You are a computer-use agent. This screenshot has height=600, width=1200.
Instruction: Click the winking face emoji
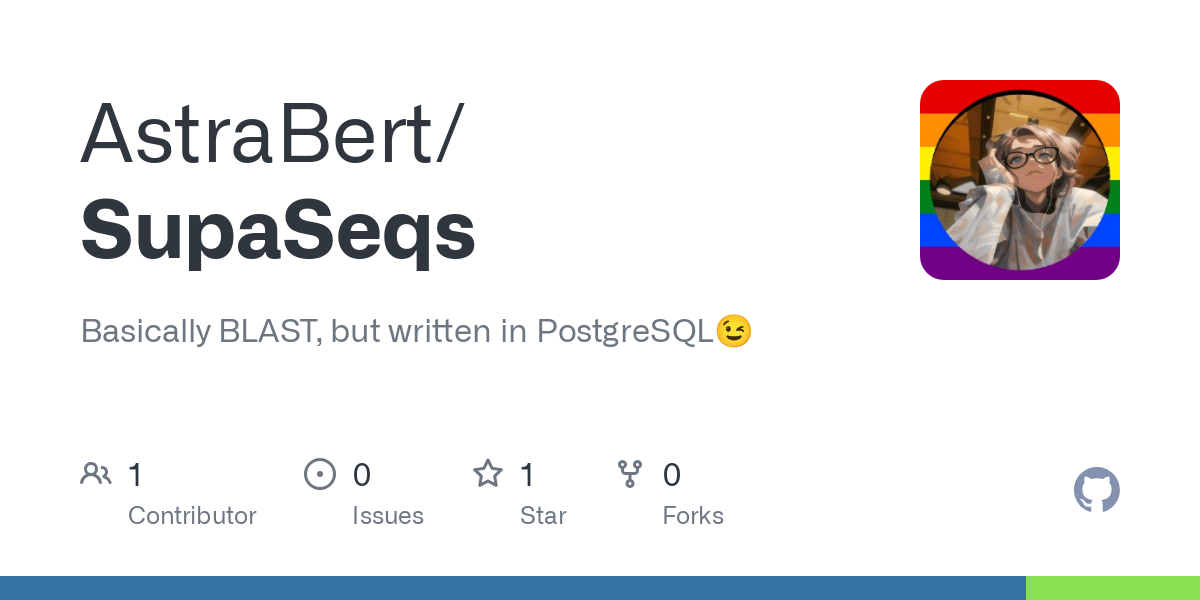point(734,331)
